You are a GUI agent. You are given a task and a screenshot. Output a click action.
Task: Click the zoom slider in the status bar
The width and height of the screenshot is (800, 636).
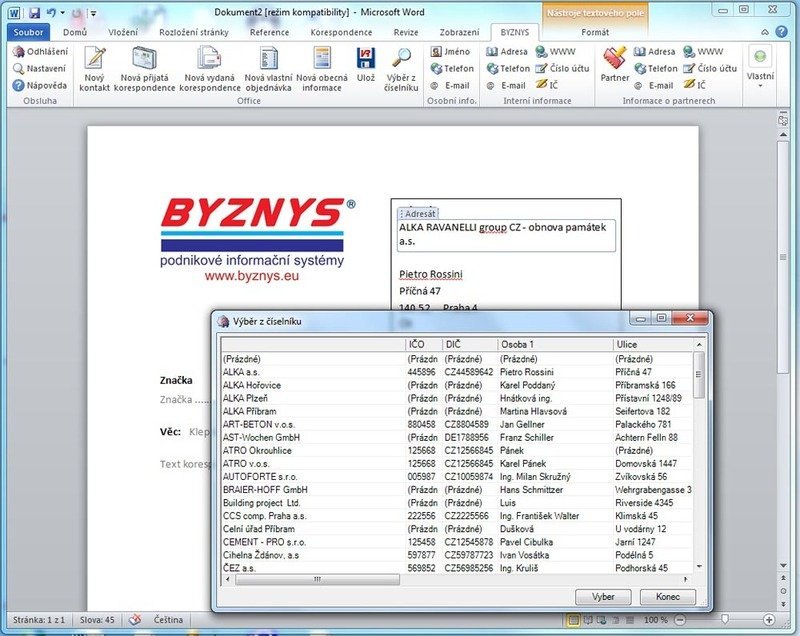[x=725, y=620]
